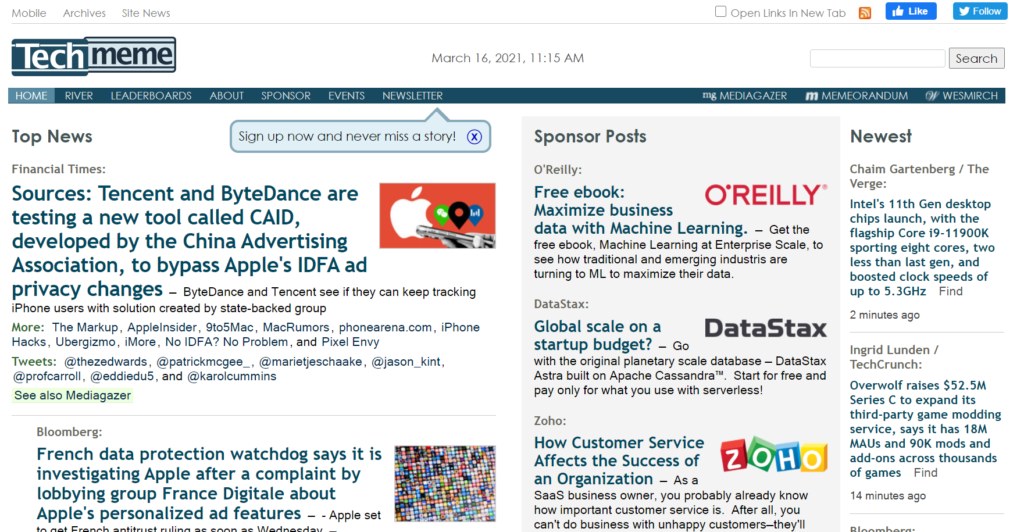The width and height of the screenshot is (1024, 532).
Task: Open the @eddiedu5 tweet
Action: click(121, 377)
